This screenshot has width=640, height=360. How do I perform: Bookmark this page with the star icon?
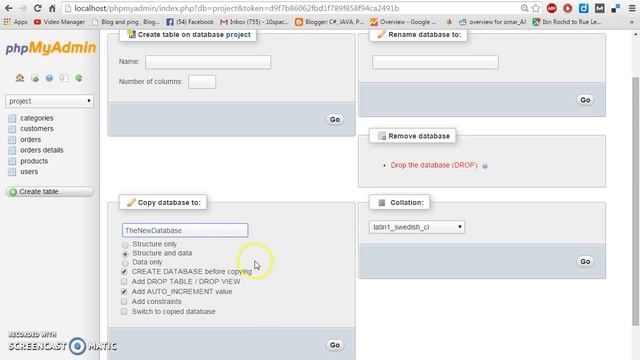click(x=536, y=8)
